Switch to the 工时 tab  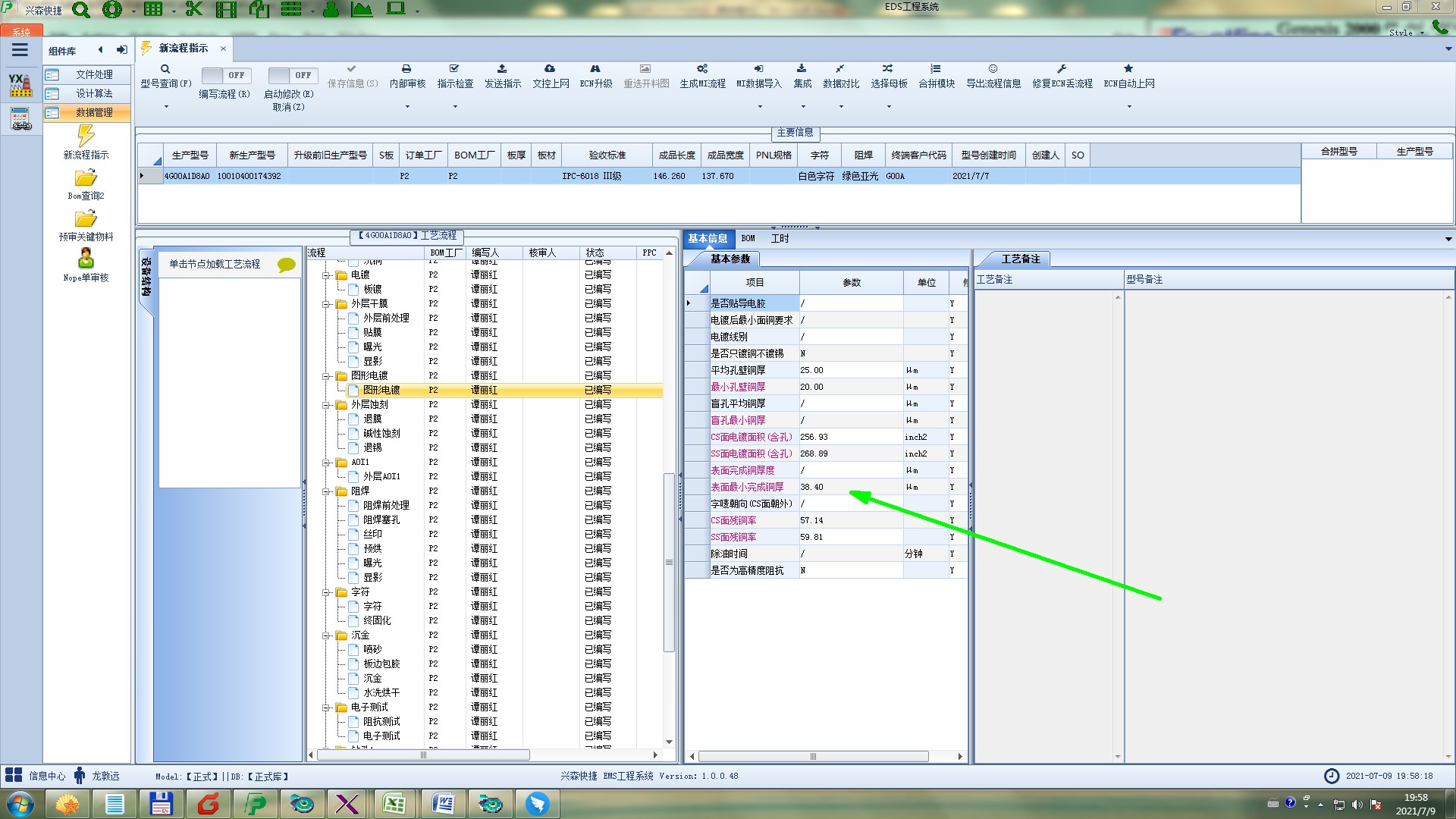[780, 239]
